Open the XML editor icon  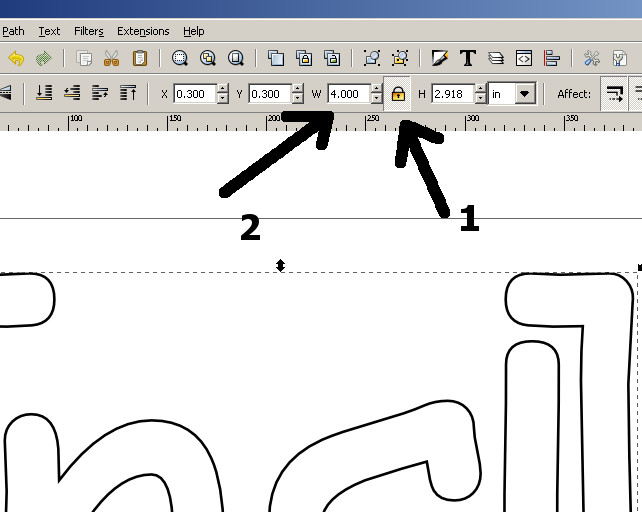point(523,59)
